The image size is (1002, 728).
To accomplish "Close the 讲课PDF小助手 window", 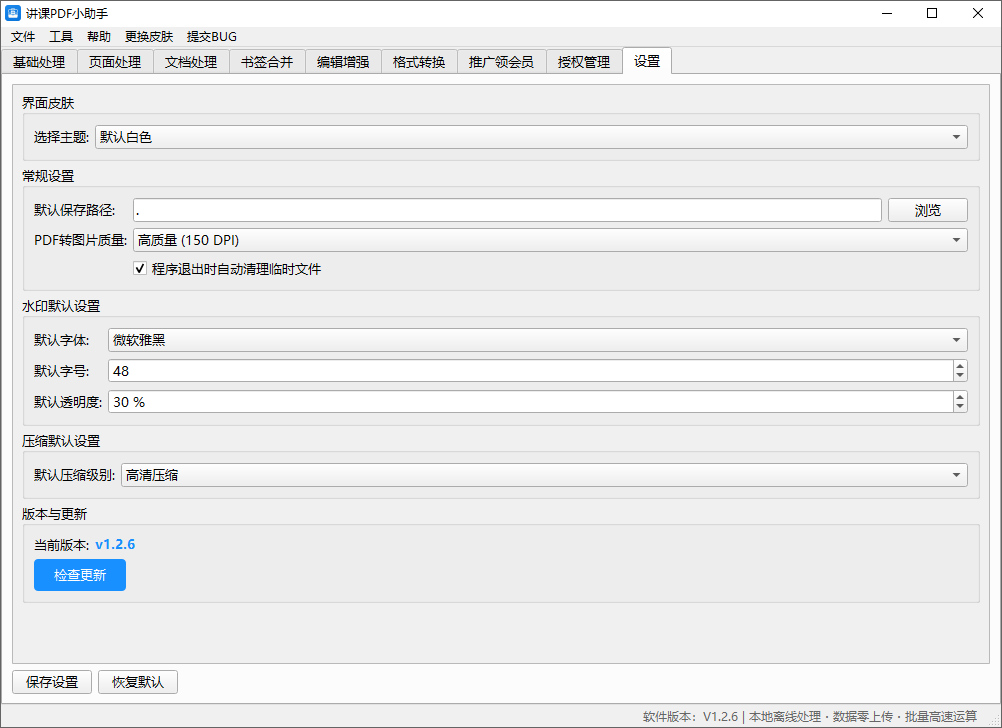I will coord(978,13).
